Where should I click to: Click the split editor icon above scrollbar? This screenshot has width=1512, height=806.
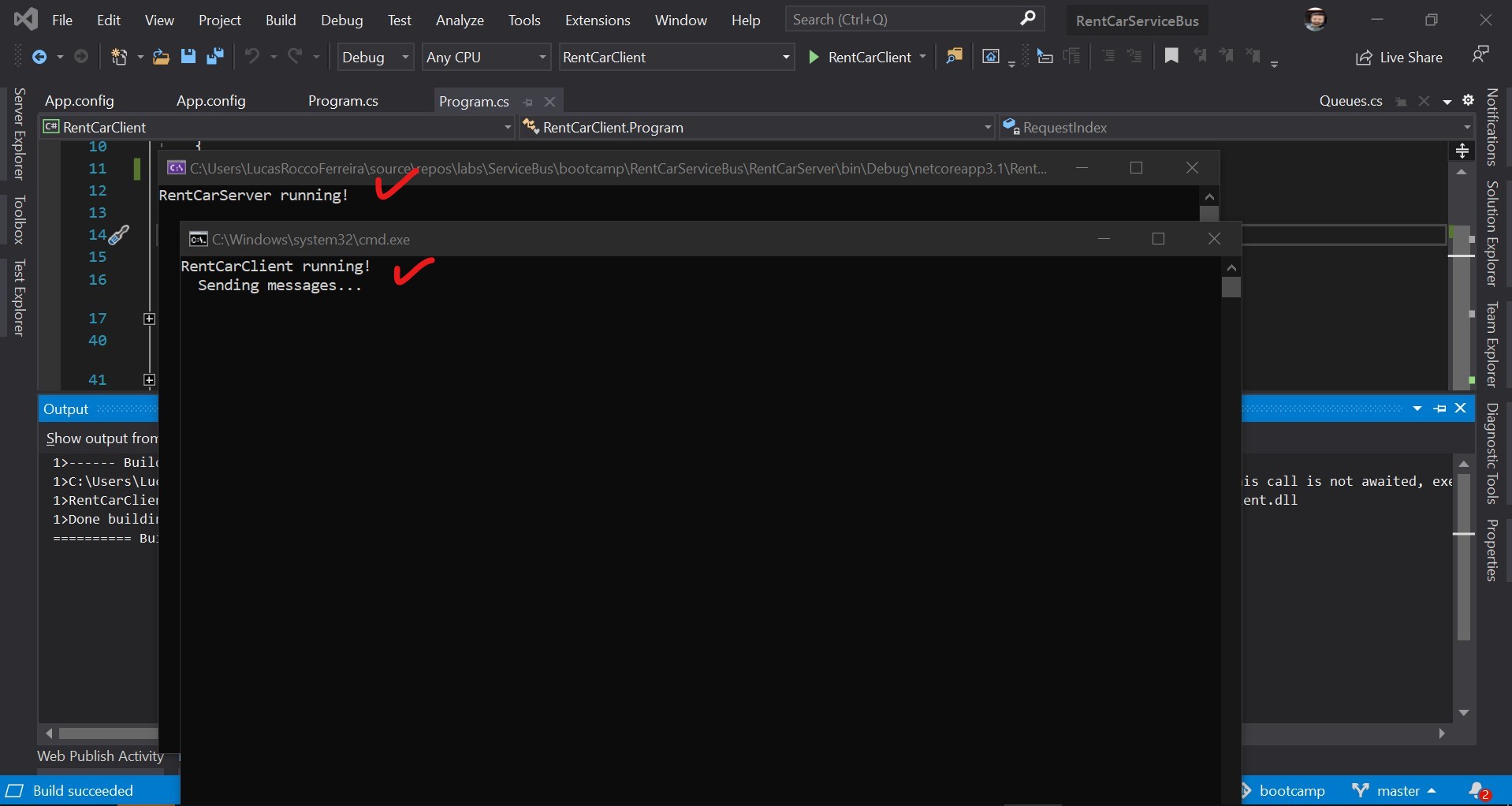pyautogui.click(x=1462, y=151)
